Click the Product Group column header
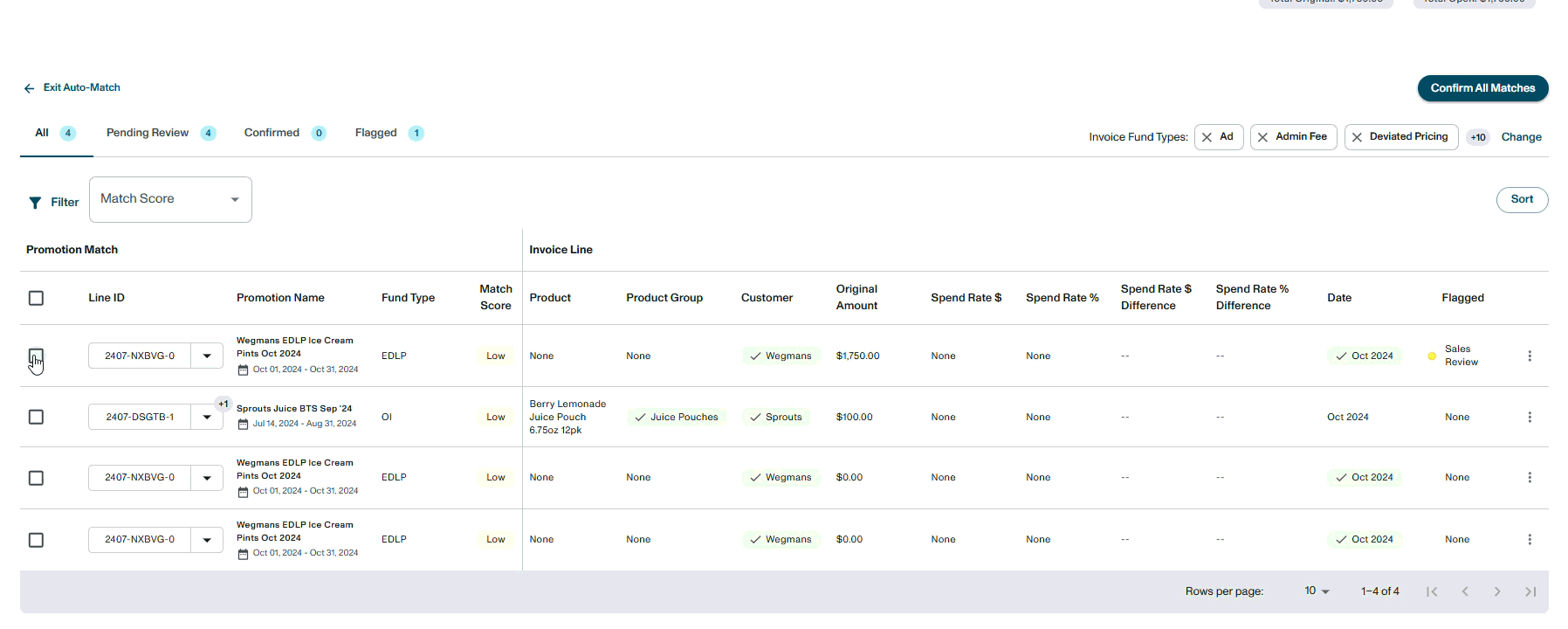The width and height of the screenshot is (1568, 629). tap(664, 298)
